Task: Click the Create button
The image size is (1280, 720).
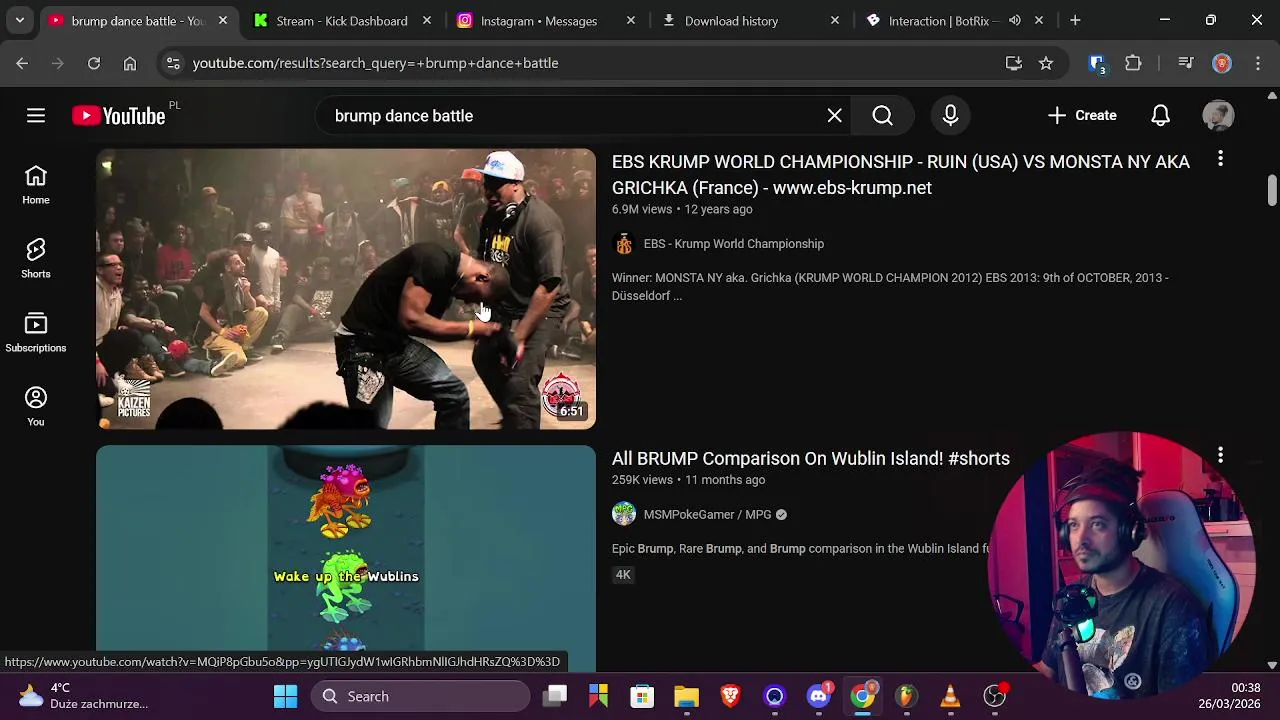Action: click(1082, 116)
